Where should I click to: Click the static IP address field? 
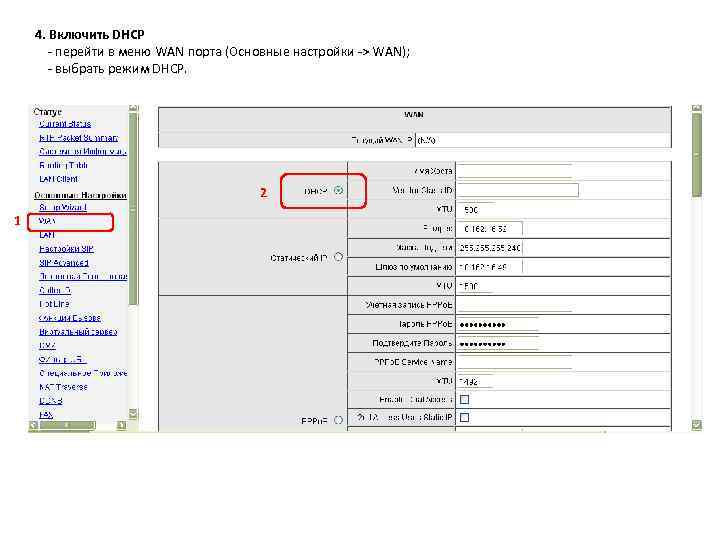click(489, 229)
